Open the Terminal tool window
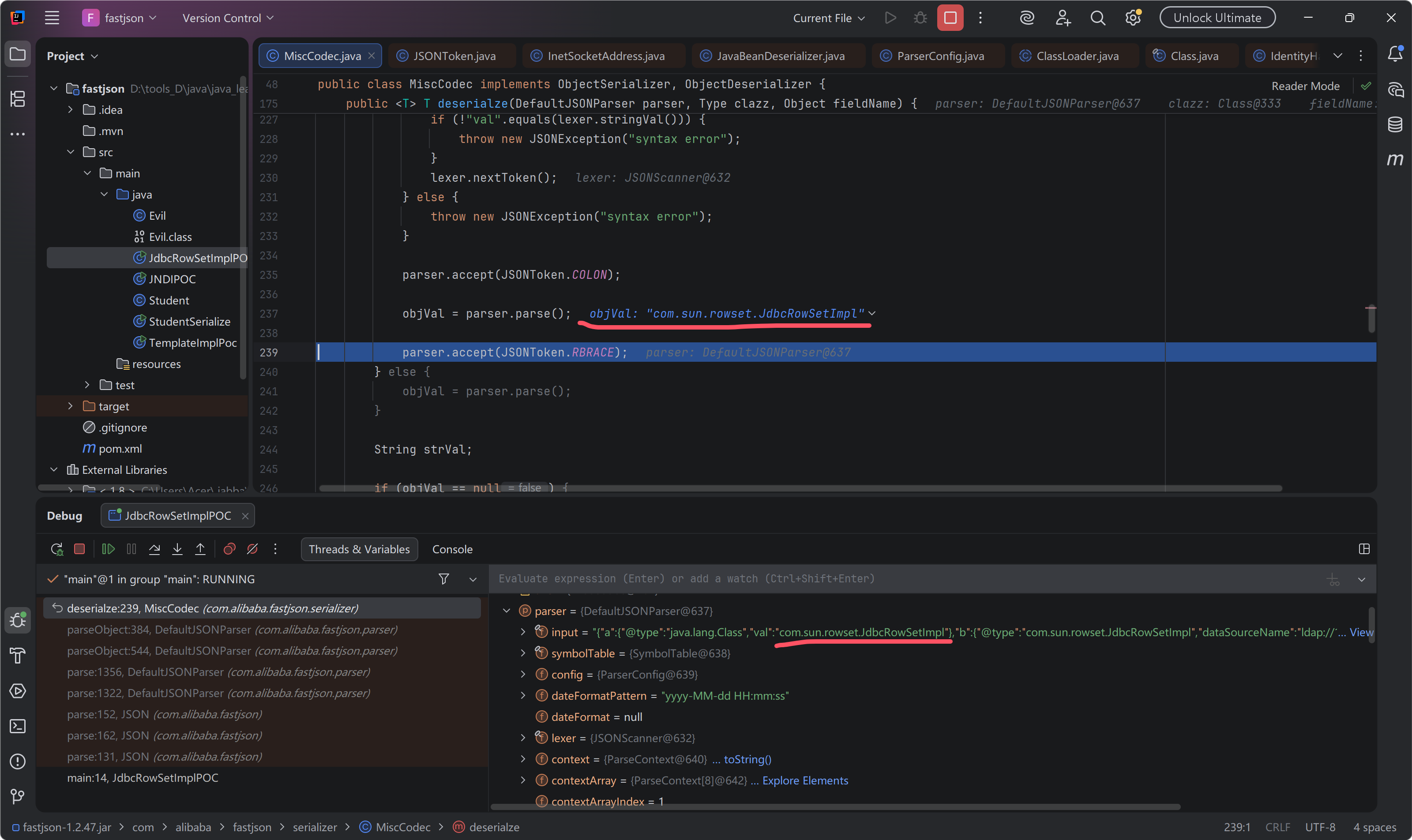The width and height of the screenshot is (1412, 840). (18, 726)
